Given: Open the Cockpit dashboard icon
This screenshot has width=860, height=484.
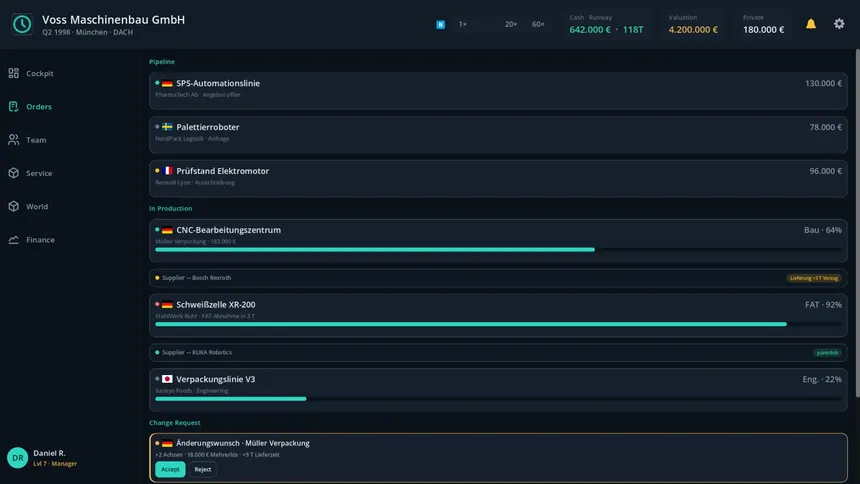Looking at the screenshot, I should tap(14, 73).
